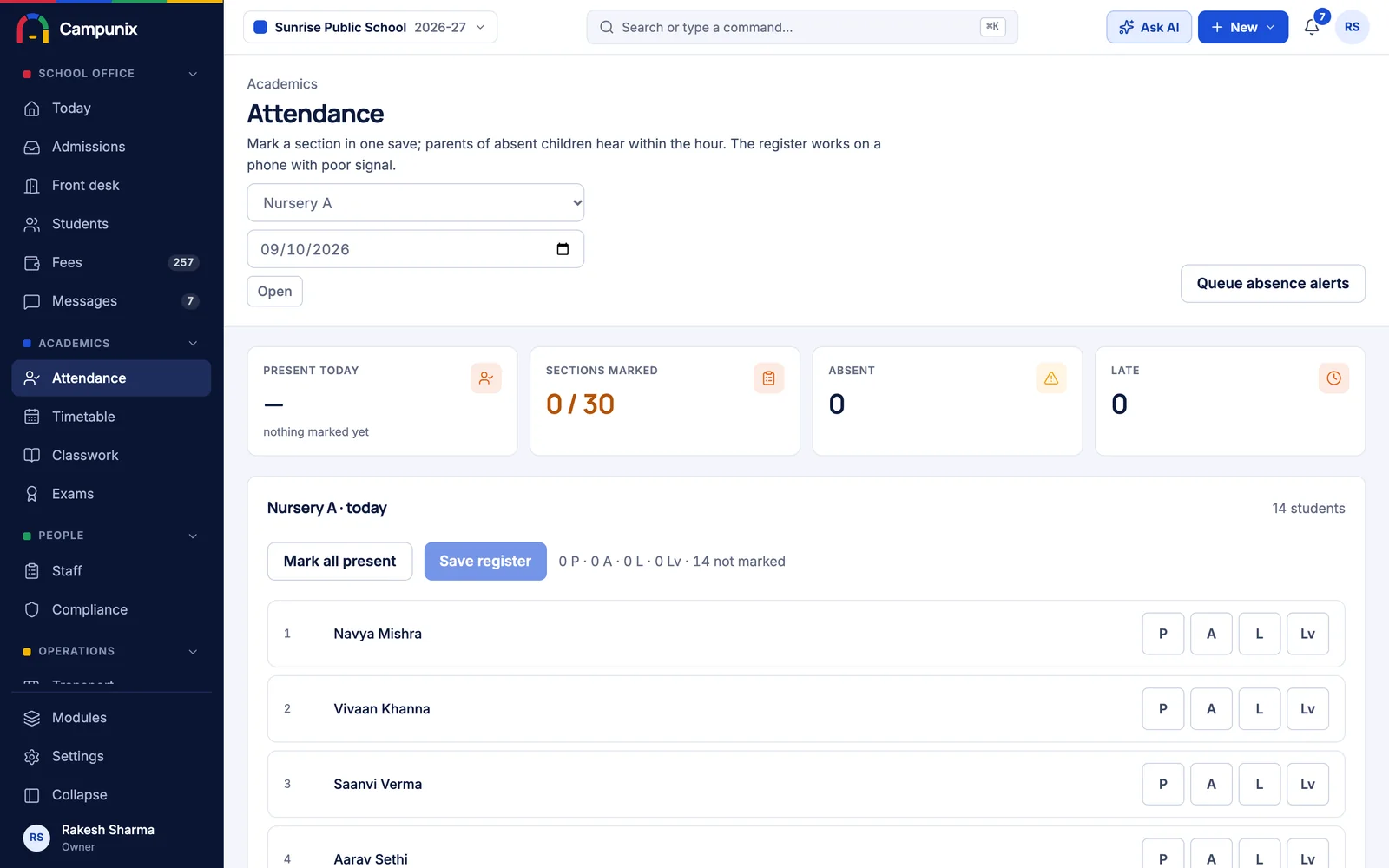
Task: Click the Sections Marked clipboard icon
Action: tap(768, 378)
